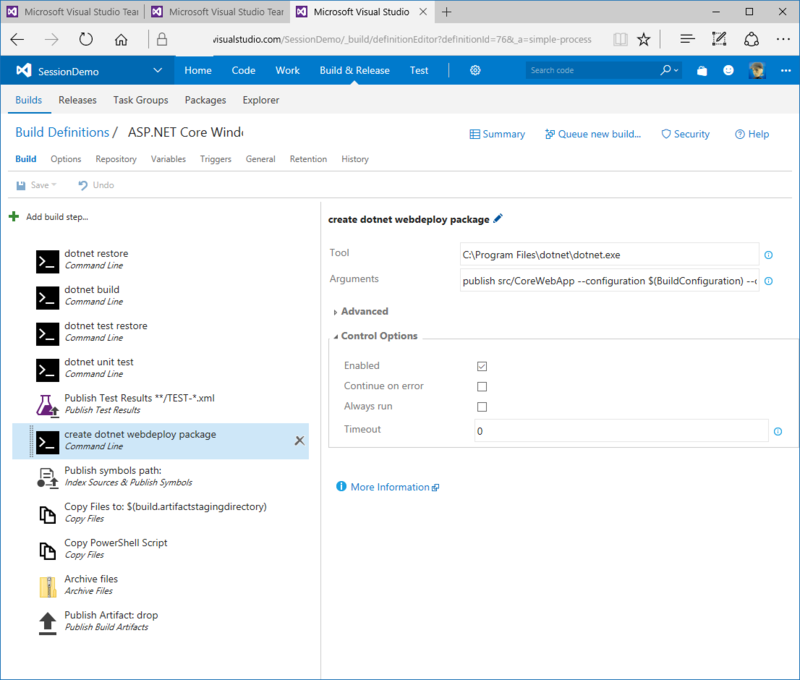Viewport: 800px width, 680px height.
Task: Show info tooltip for Timeout field
Action: (778, 432)
